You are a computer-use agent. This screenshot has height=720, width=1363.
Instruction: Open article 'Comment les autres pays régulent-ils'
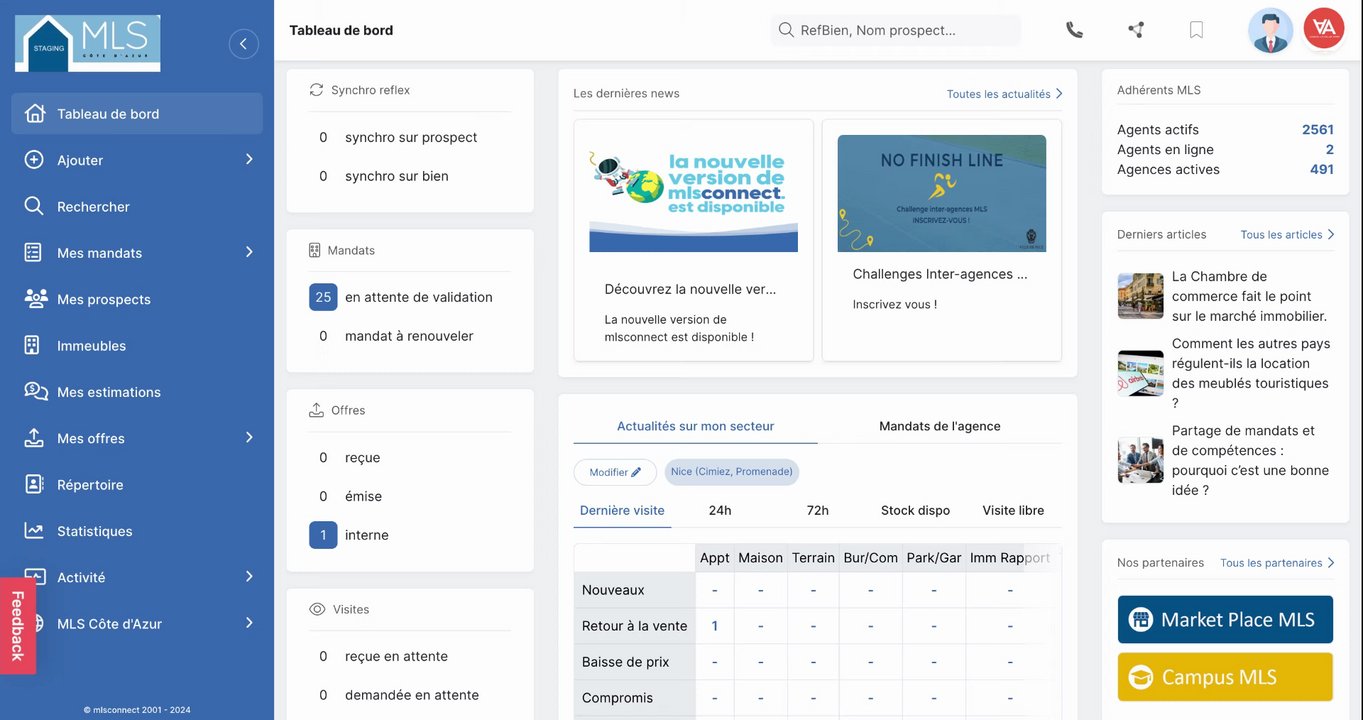coord(1250,373)
